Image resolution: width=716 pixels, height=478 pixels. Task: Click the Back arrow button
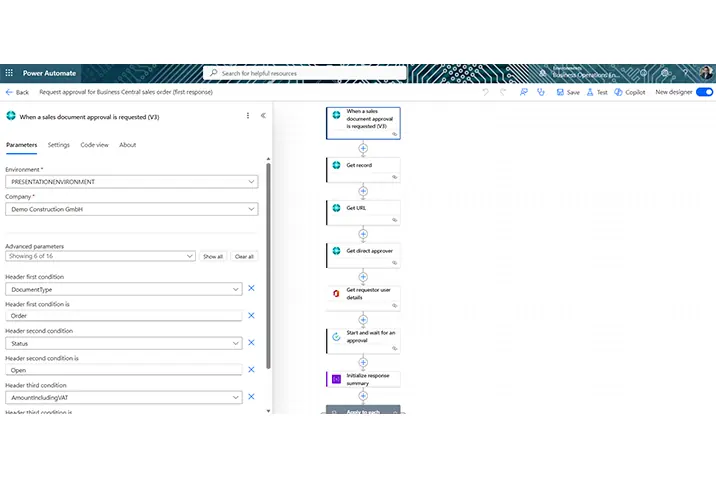tap(17, 92)
